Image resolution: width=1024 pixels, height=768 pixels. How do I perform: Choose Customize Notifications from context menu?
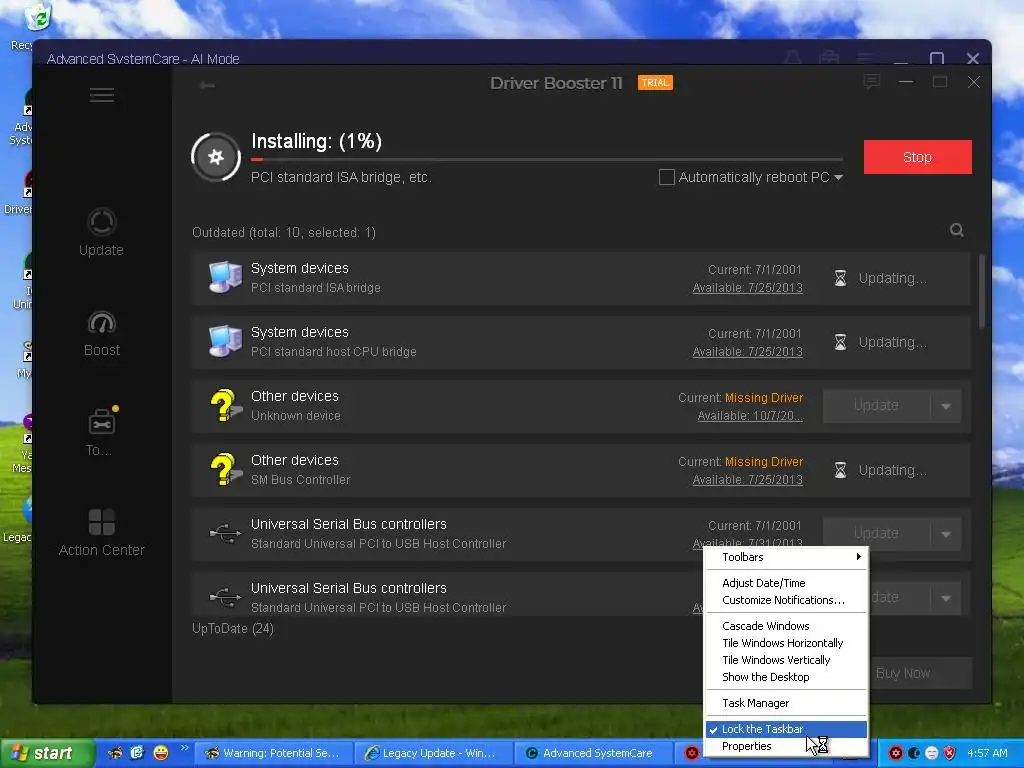(x=786, y=600)
